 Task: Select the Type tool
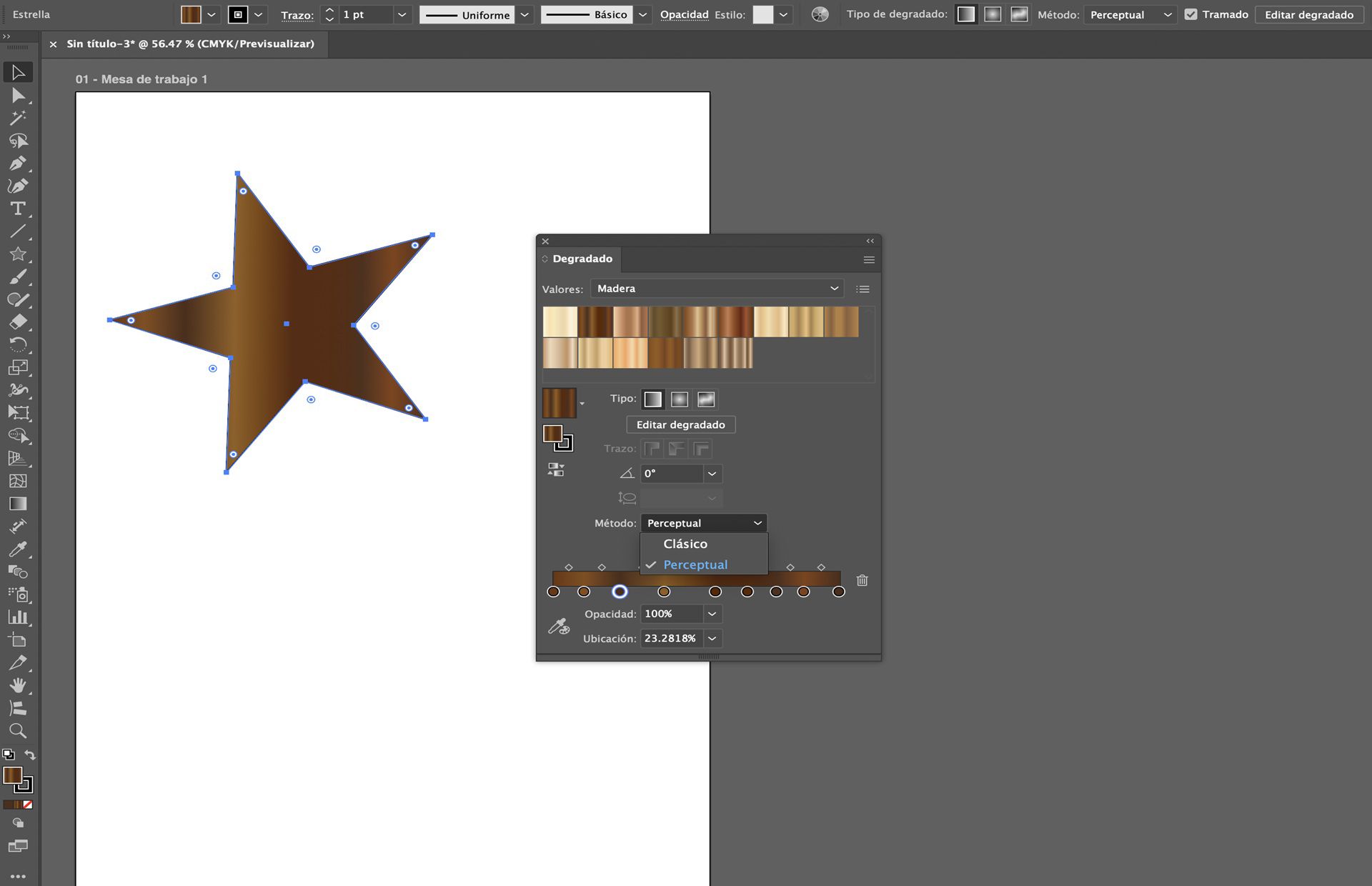pos(18,209)
